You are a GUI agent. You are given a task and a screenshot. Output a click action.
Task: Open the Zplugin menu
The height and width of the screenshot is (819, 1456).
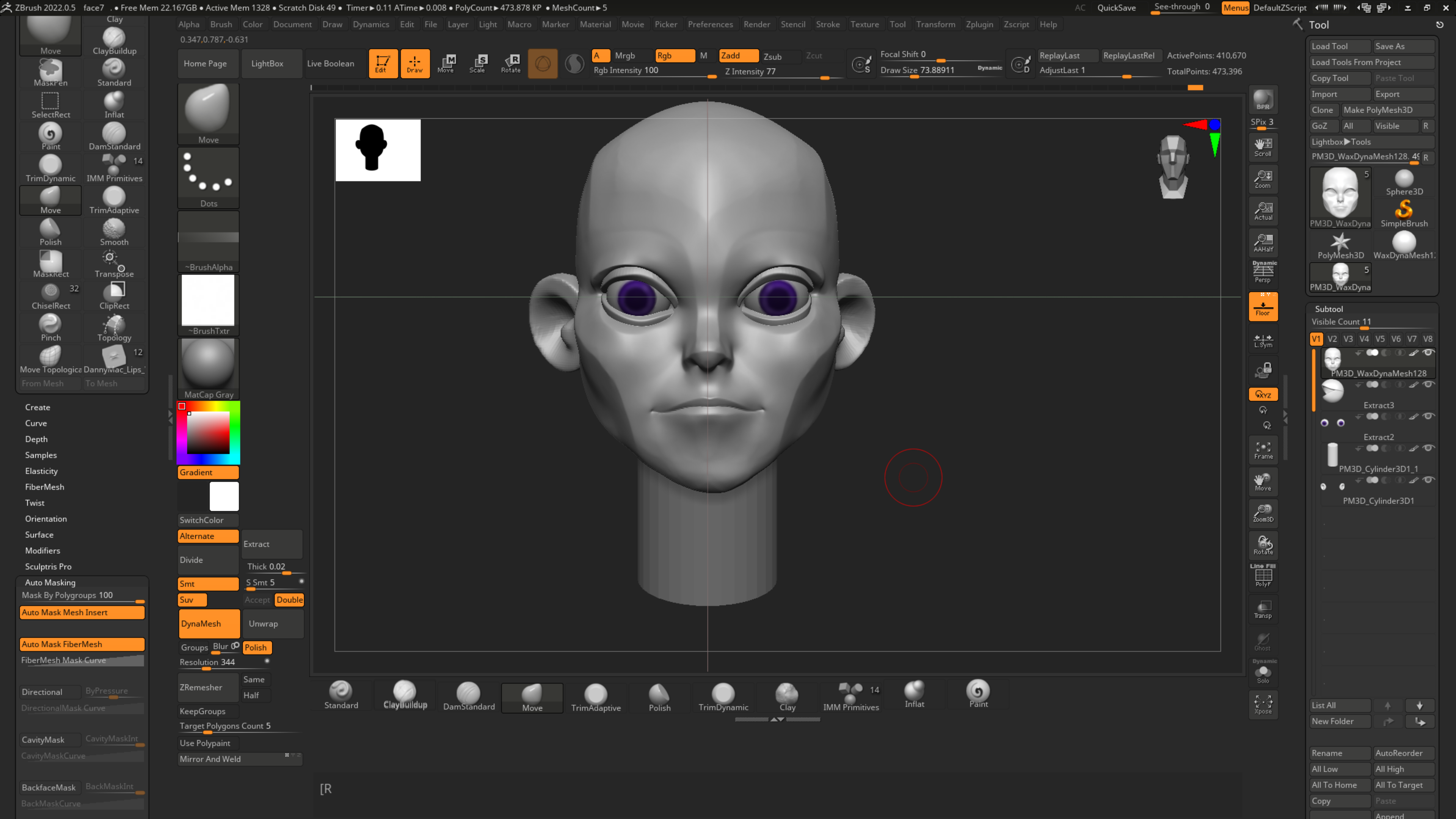pyautogui.click(x=979, y=24)
